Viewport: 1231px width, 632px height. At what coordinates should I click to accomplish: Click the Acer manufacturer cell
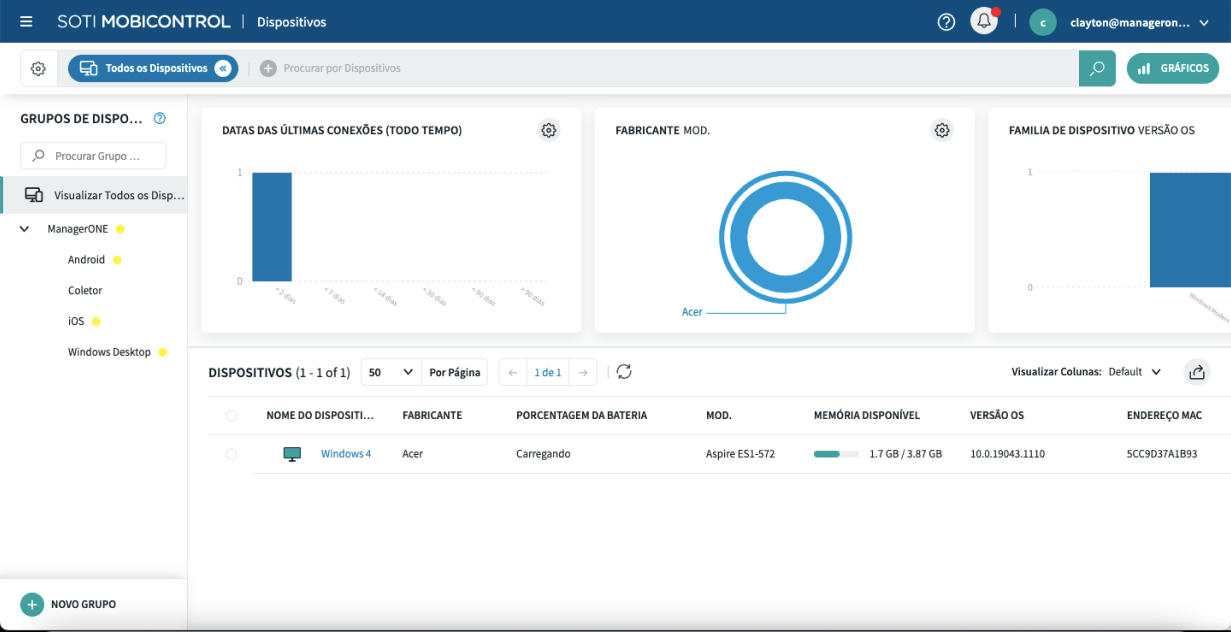pyautogui.click(x=412, y=454)
